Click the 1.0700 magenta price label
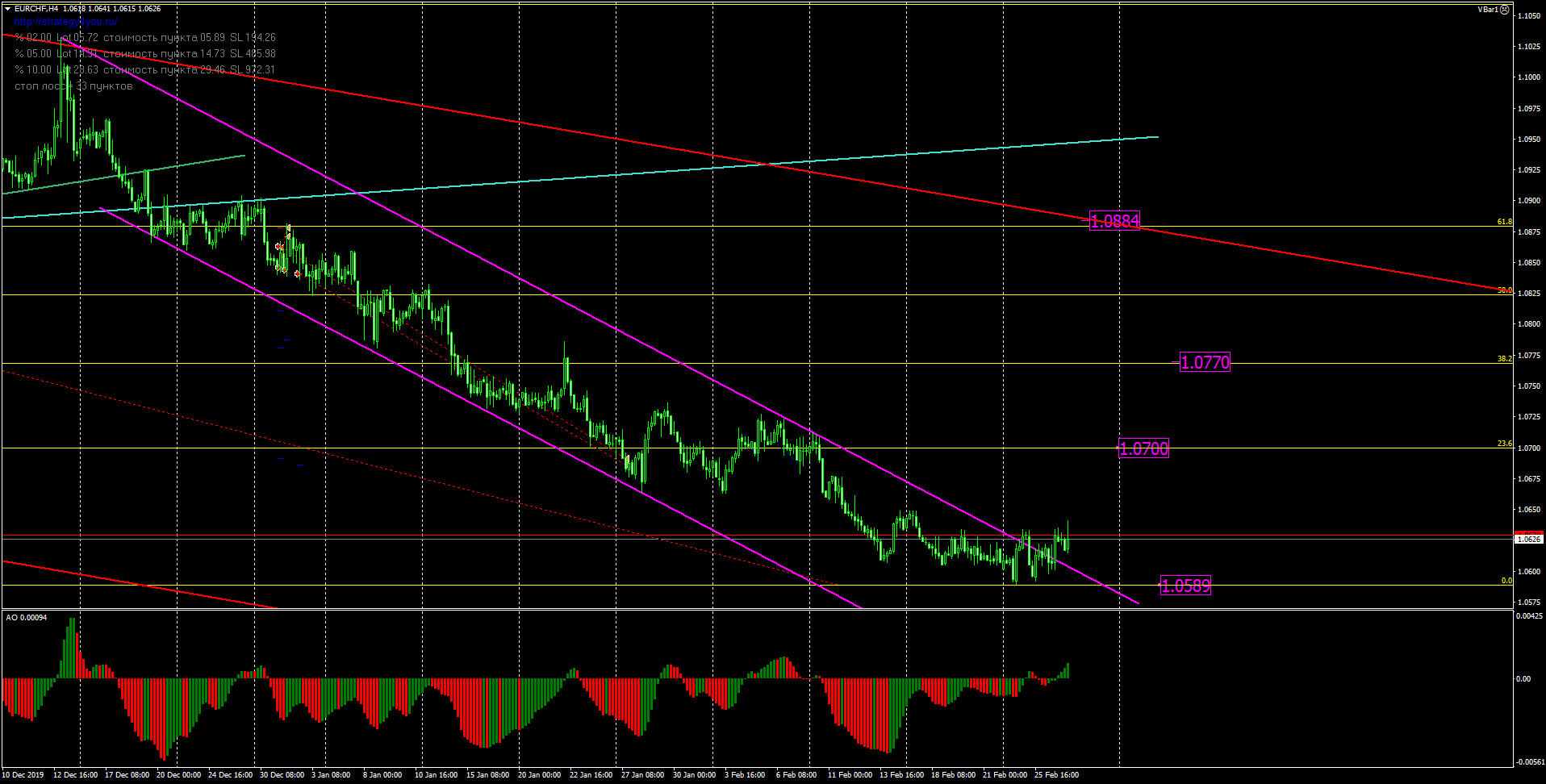The image size is (1546, 784). 1143,448
